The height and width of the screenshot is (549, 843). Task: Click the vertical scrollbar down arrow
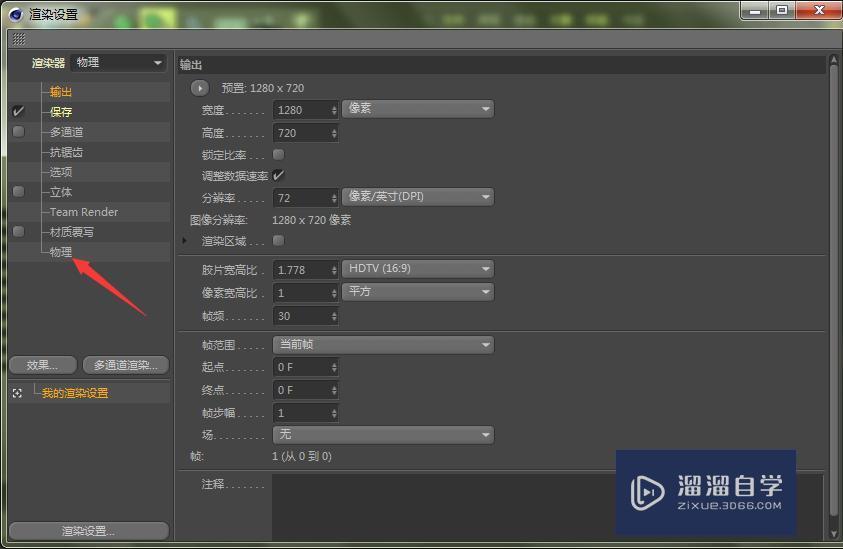834,533
